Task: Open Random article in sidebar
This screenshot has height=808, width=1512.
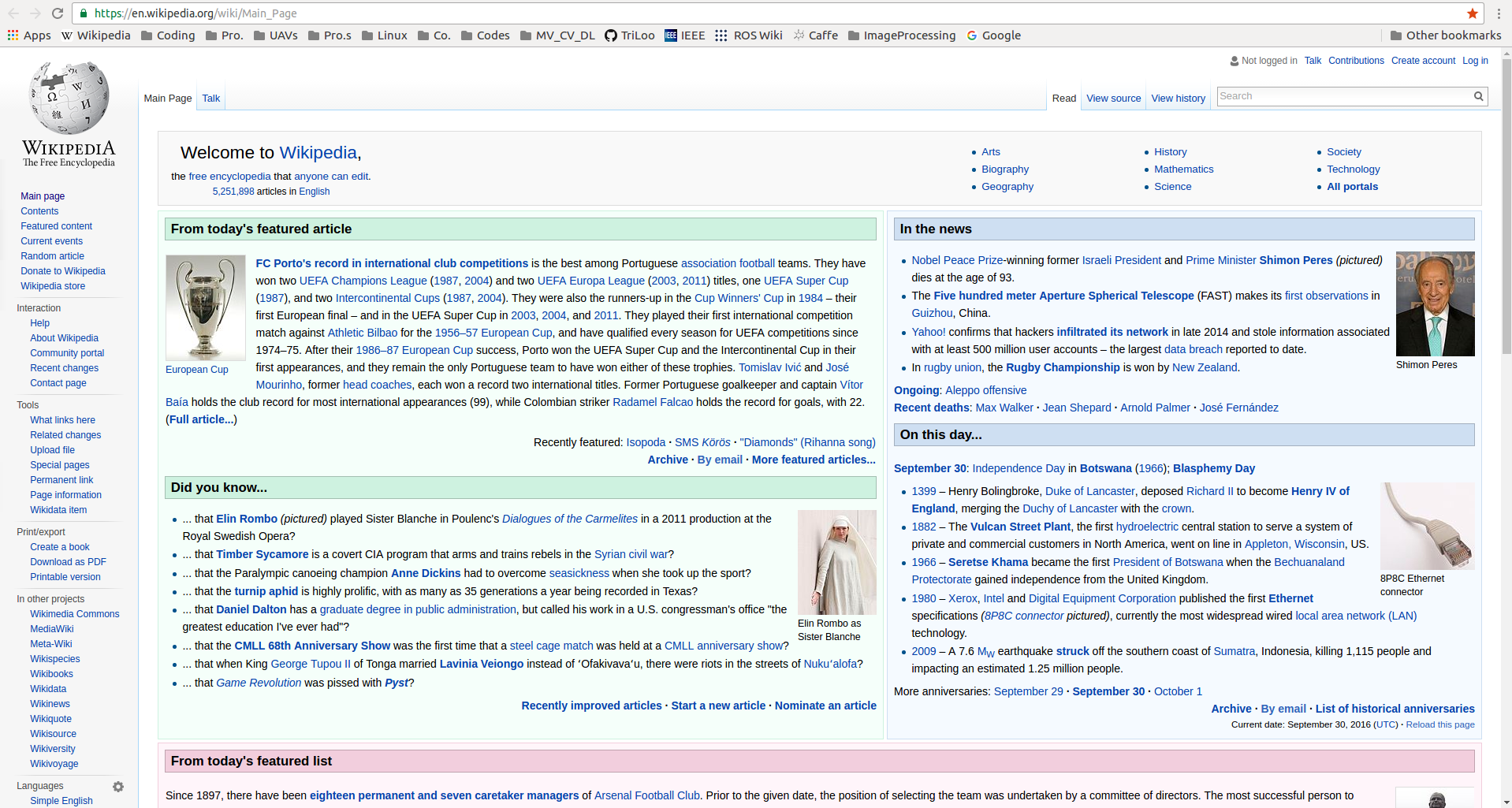Action: pos(52,256)
